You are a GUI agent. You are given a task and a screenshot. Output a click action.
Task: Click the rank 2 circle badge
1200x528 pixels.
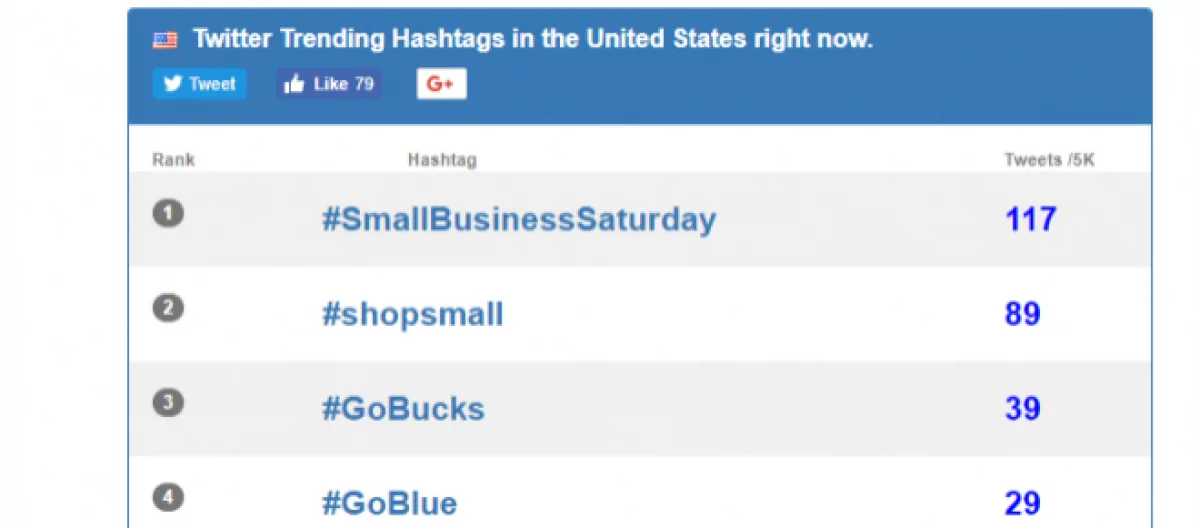click(168, 308)
